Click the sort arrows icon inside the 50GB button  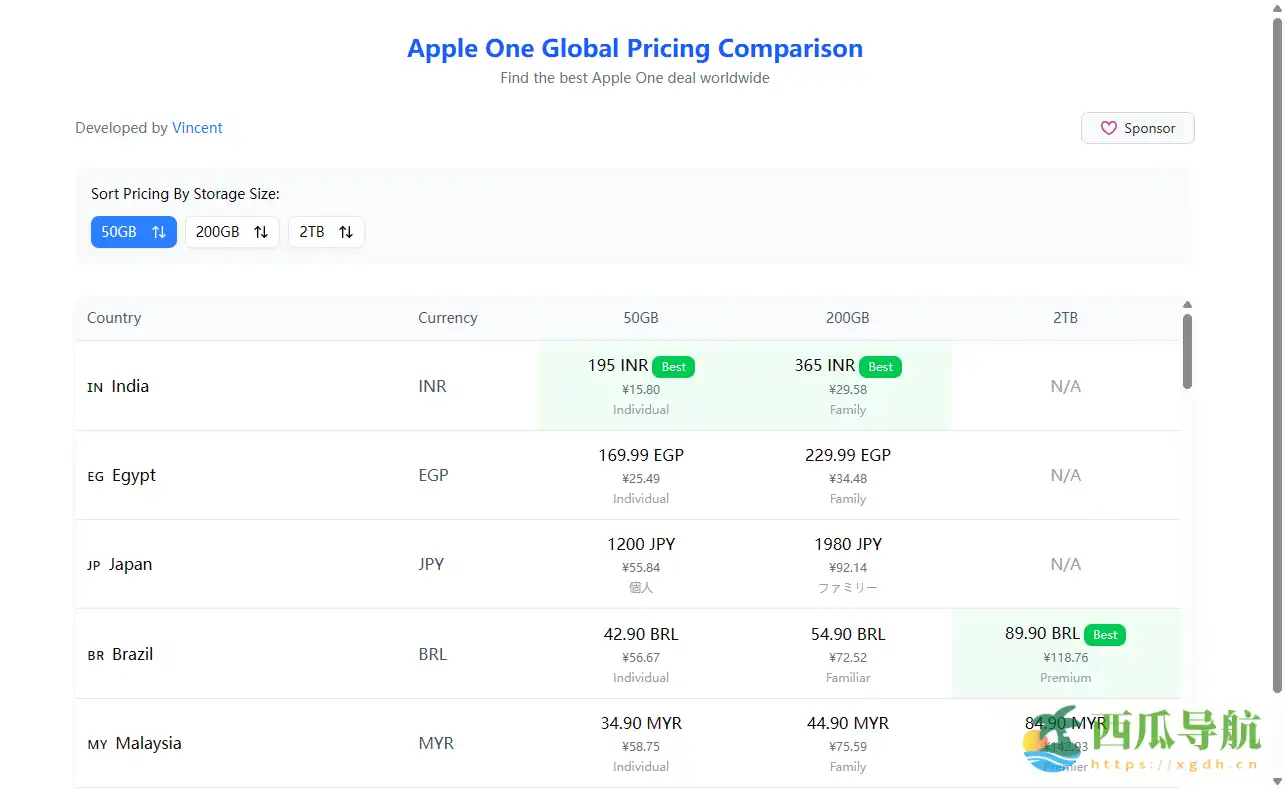point(160,231)
